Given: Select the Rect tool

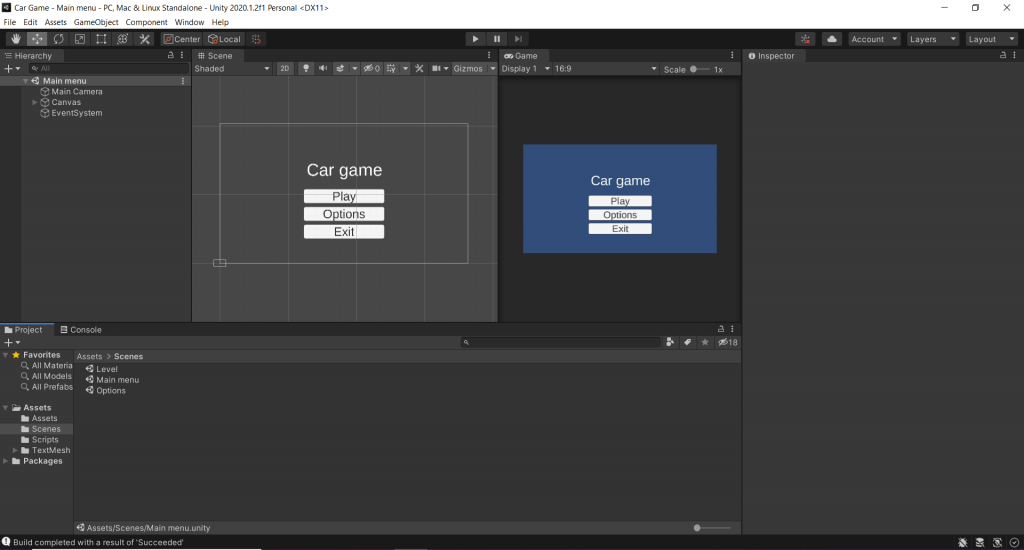Looking at the screenshot, I should (101, 39).
